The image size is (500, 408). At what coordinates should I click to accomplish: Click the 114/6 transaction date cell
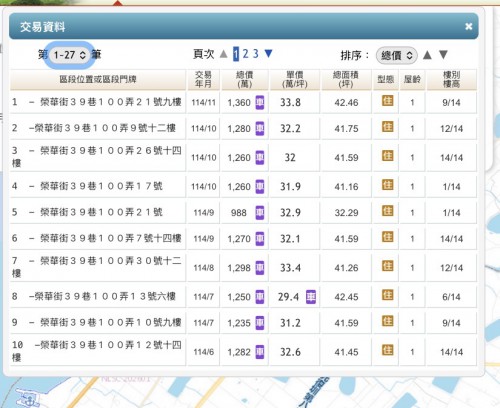(x=203, y=352)
